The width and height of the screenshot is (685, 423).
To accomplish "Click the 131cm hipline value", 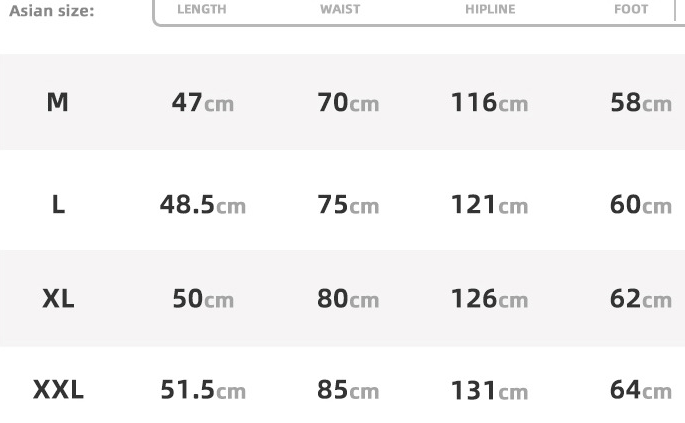I will 489,390.
